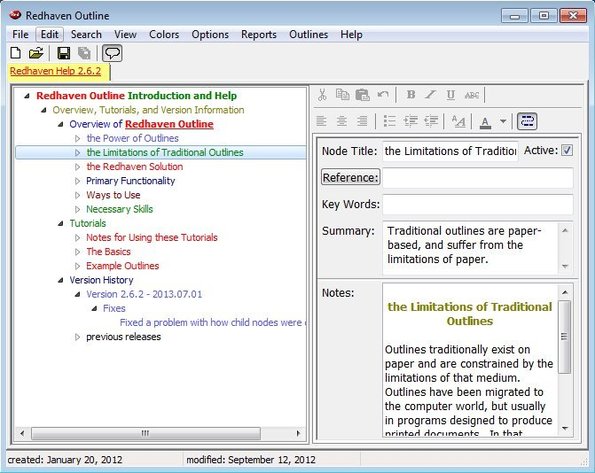Screen dimensions: 595x473
Task: Click the Redhaven app icon in title bar
Action: coord(16,15)
